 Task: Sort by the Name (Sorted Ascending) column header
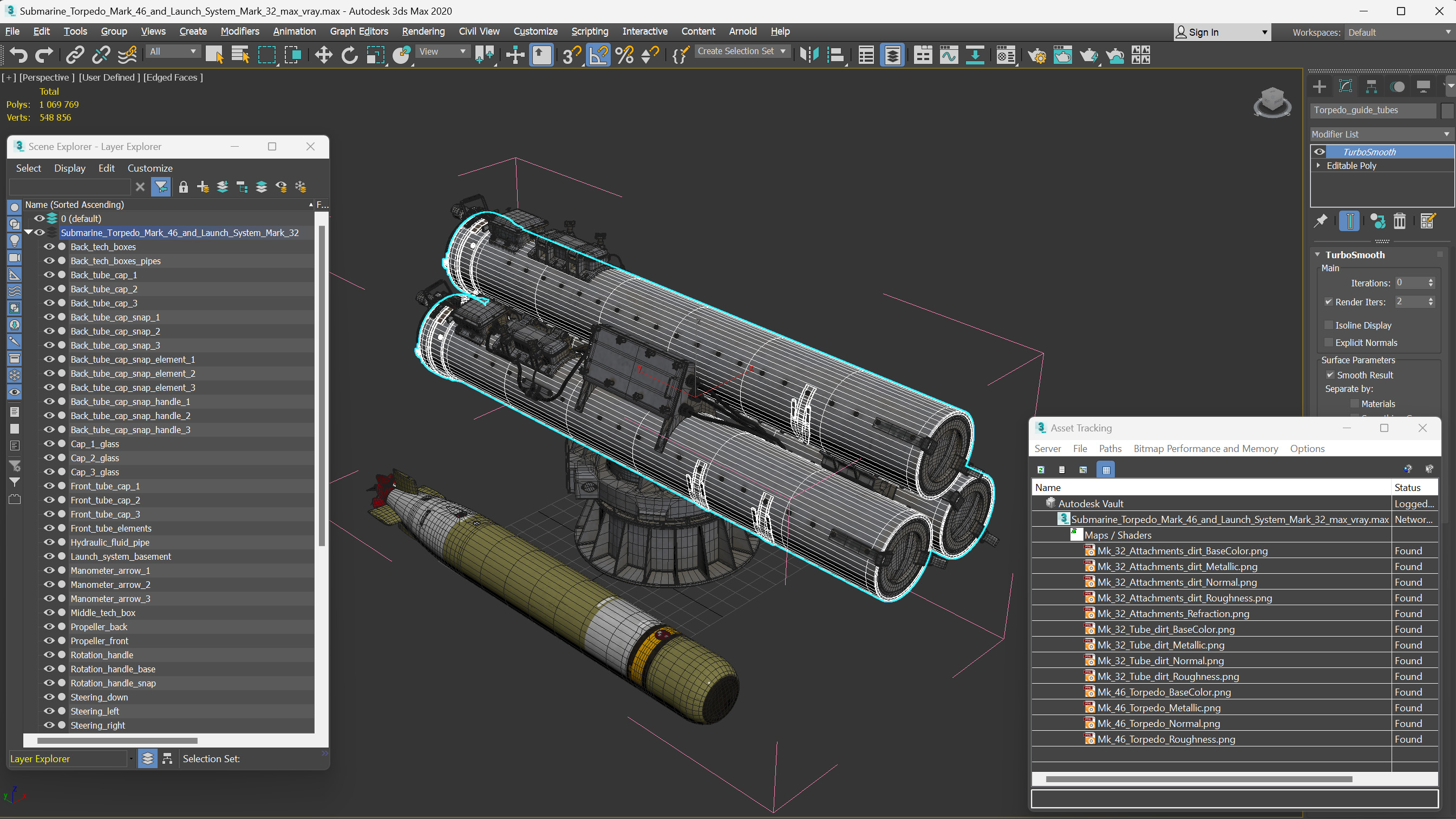point(168,205)
